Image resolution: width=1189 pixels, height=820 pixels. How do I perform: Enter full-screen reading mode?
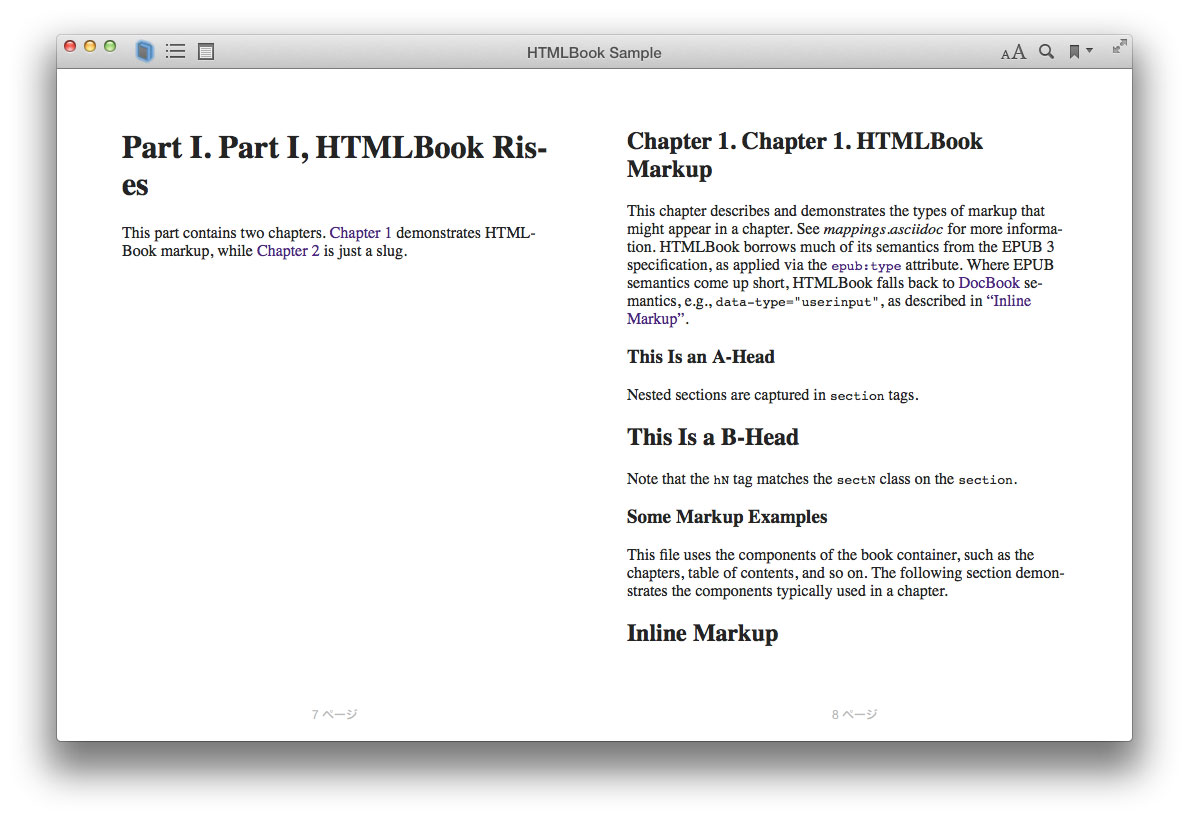(x=1119, y=45)
